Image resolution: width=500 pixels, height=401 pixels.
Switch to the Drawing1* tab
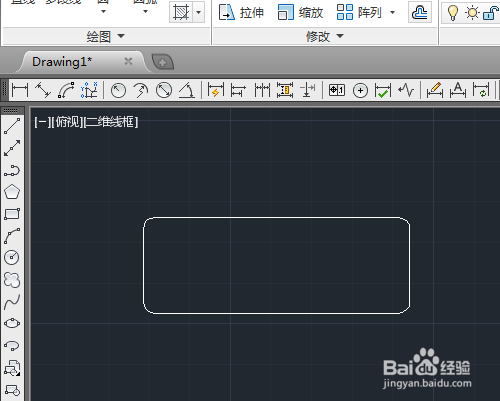tap(62, 62)
